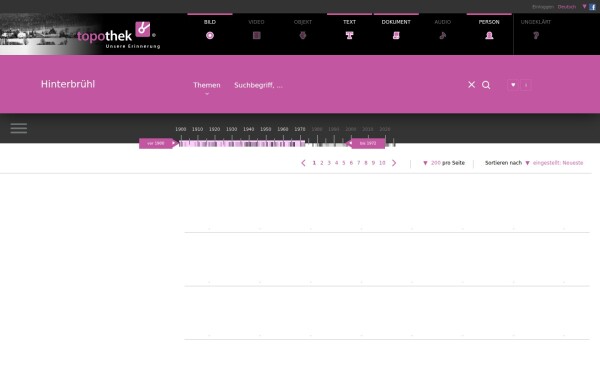Clear the search with the X icon

[x=471, y=85]
